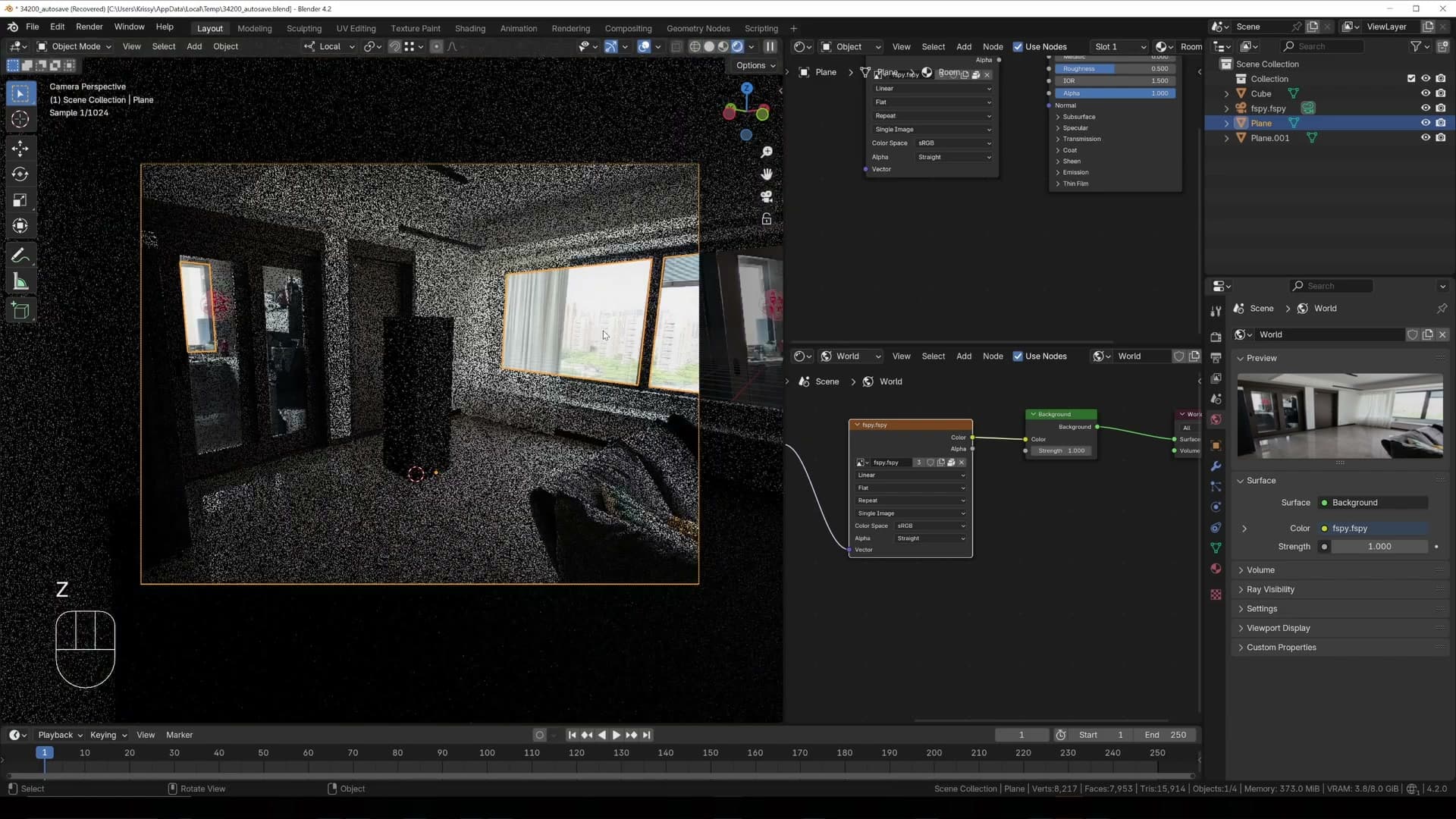Viewport: 1456px width, 819px height.
Task: Adjust Roughness slider on Principled node
Action: 1115,68
